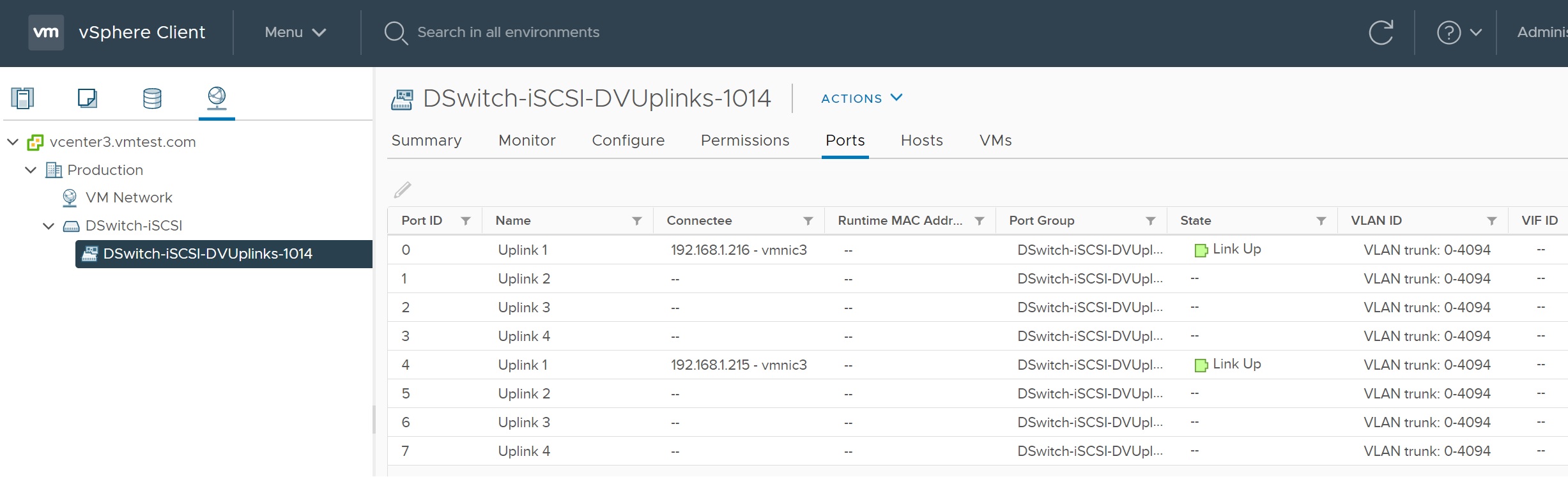Select the Networking inventory view icon
1568x477 pixels.
217,98
